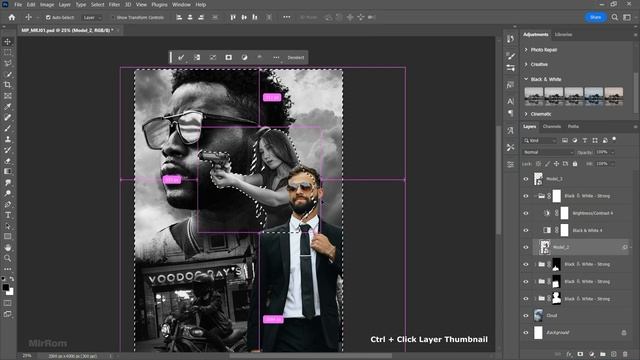Viewport: 640px width, 360px height.
Task: Click Align left edges icon
Action: (x=179, y=18)
